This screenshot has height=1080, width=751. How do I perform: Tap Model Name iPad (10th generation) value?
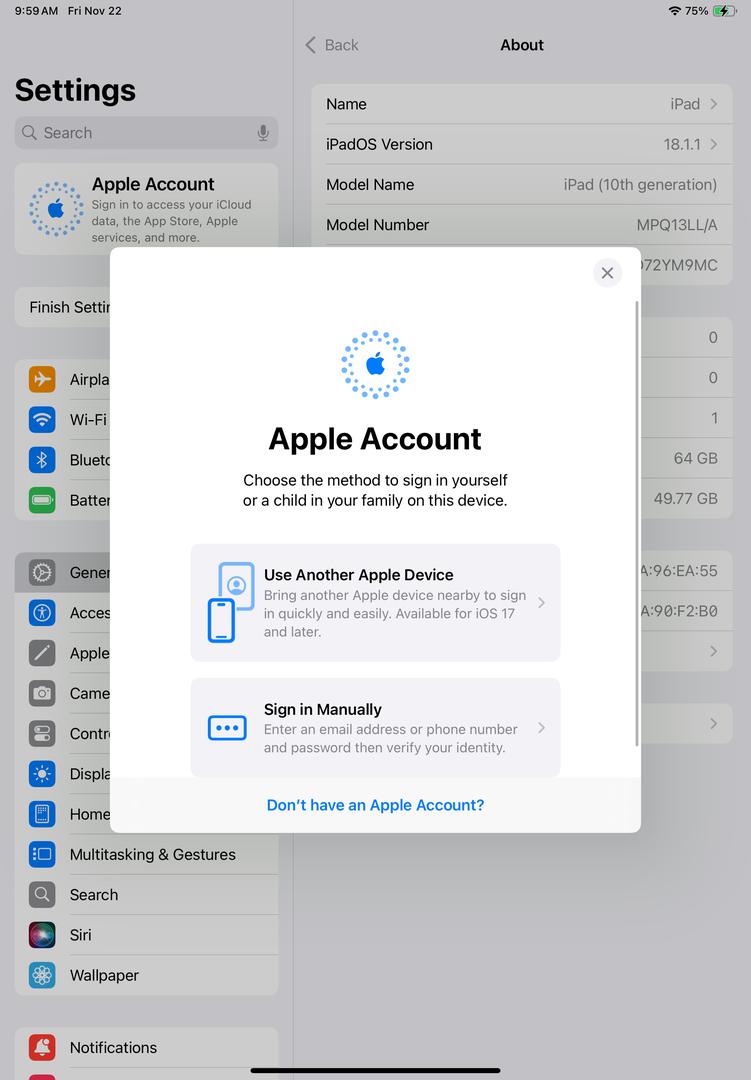coord(640,185)
